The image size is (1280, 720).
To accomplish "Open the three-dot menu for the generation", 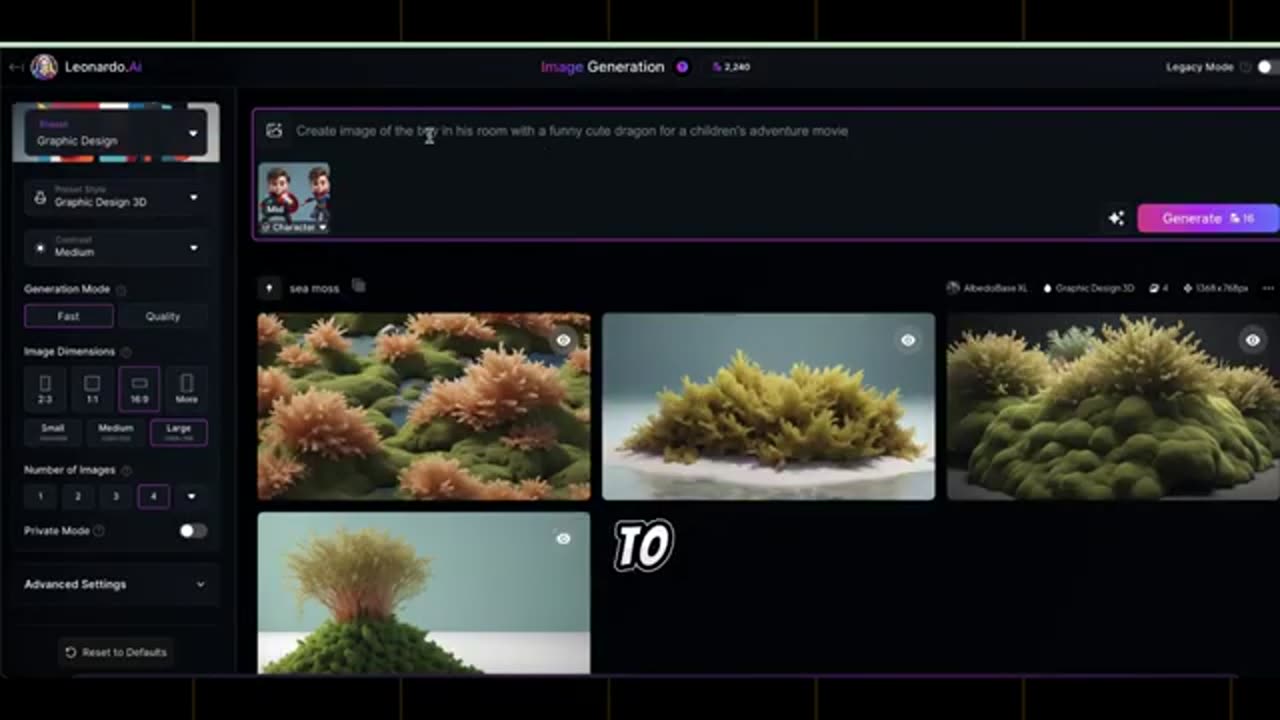I will [1268, 288].
